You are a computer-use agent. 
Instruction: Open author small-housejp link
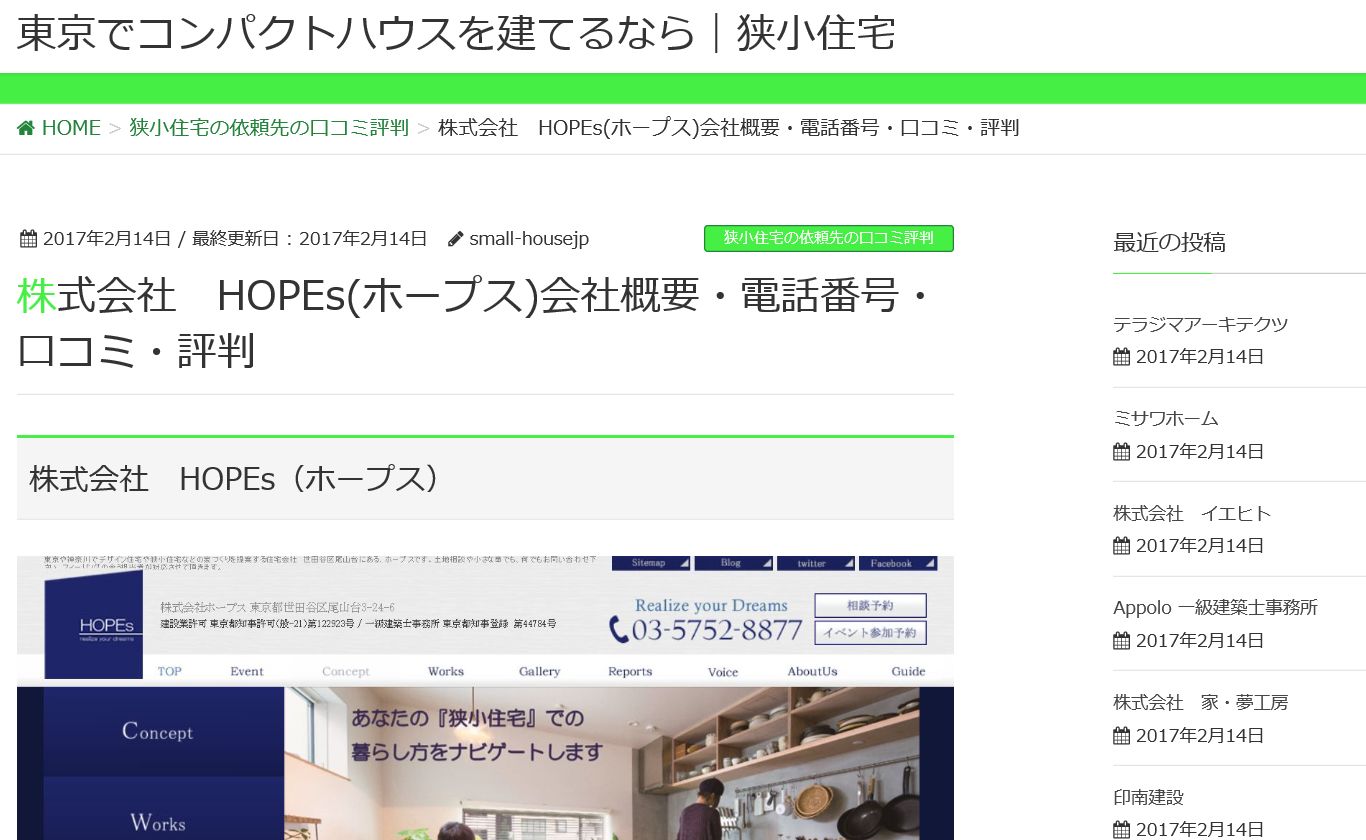(x=529, y=239)
